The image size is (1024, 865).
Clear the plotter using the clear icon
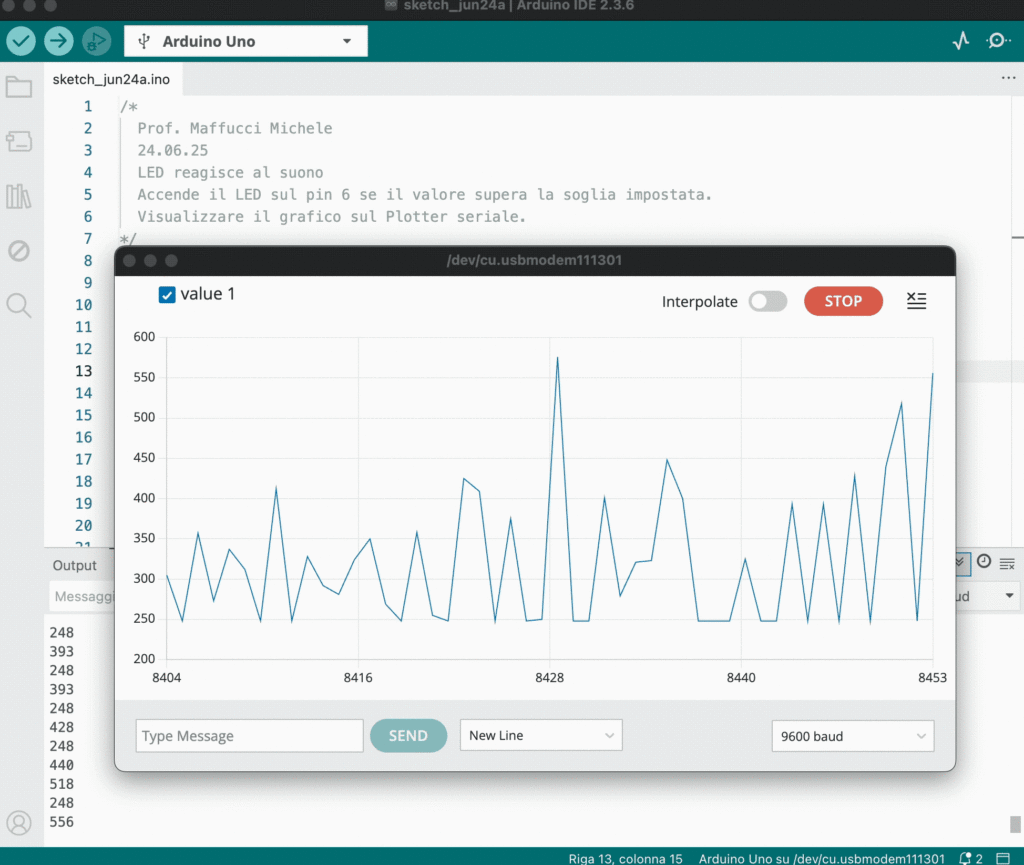point(916,301)
